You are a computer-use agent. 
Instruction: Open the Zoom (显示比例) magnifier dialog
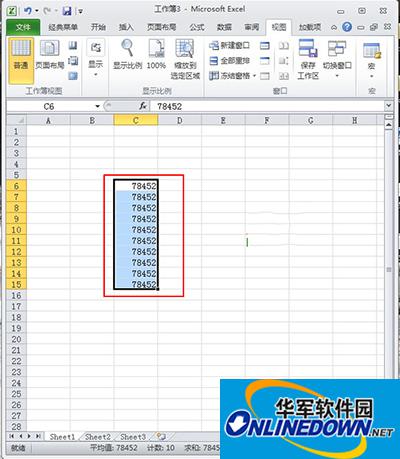tap(128, 55)
